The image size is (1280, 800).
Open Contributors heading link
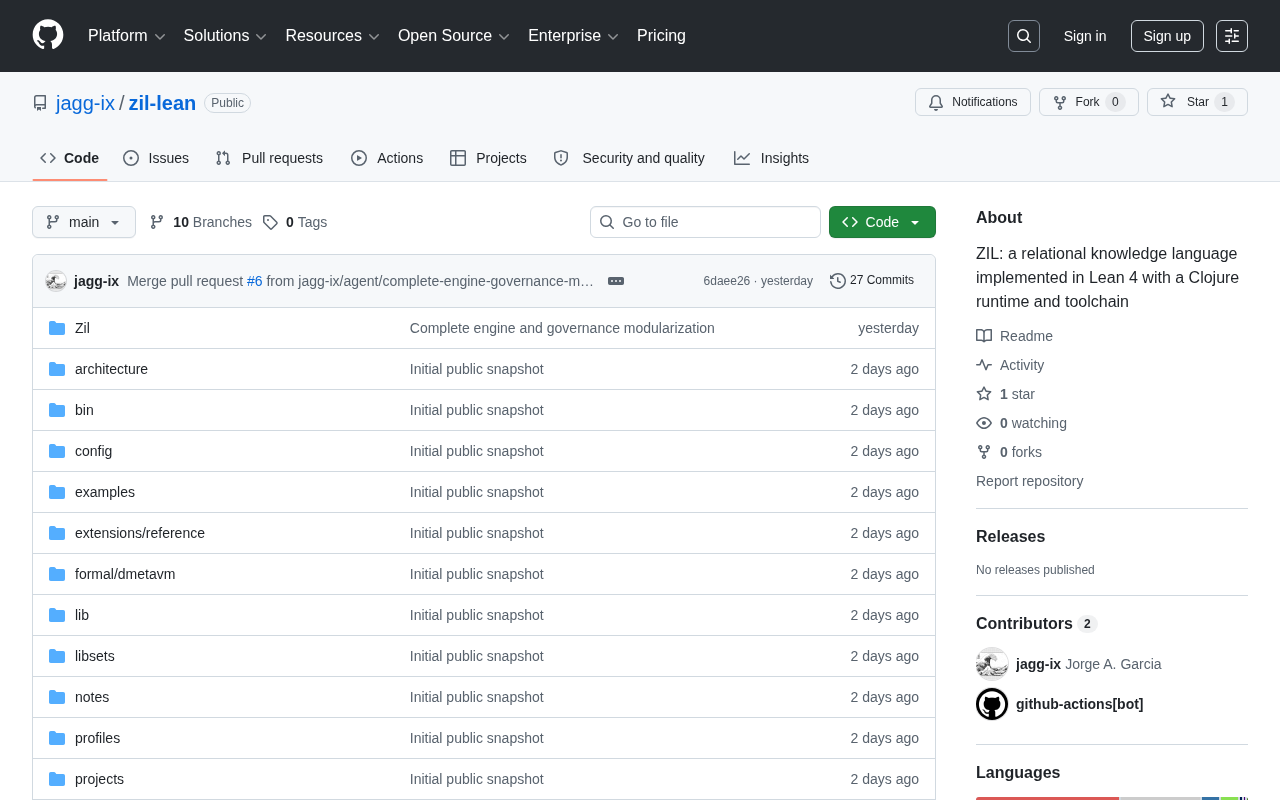1036,623
